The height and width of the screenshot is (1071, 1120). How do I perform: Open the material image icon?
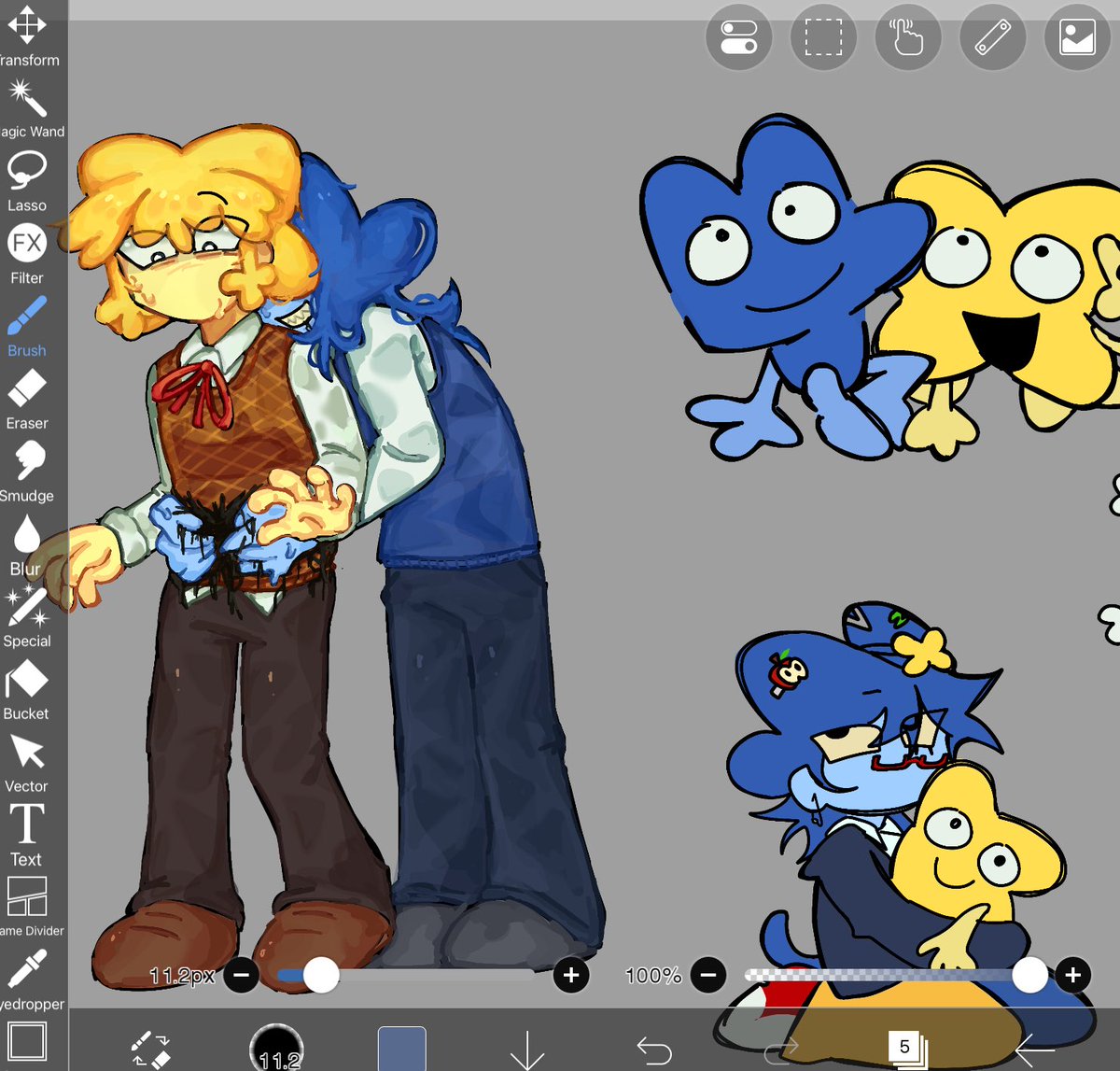1077,38
